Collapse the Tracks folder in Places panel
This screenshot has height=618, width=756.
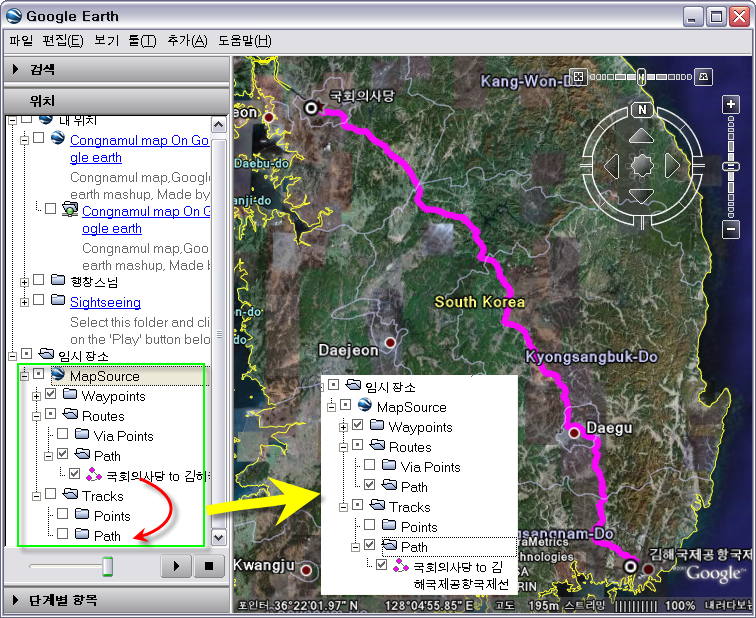[x=36, y=496]
